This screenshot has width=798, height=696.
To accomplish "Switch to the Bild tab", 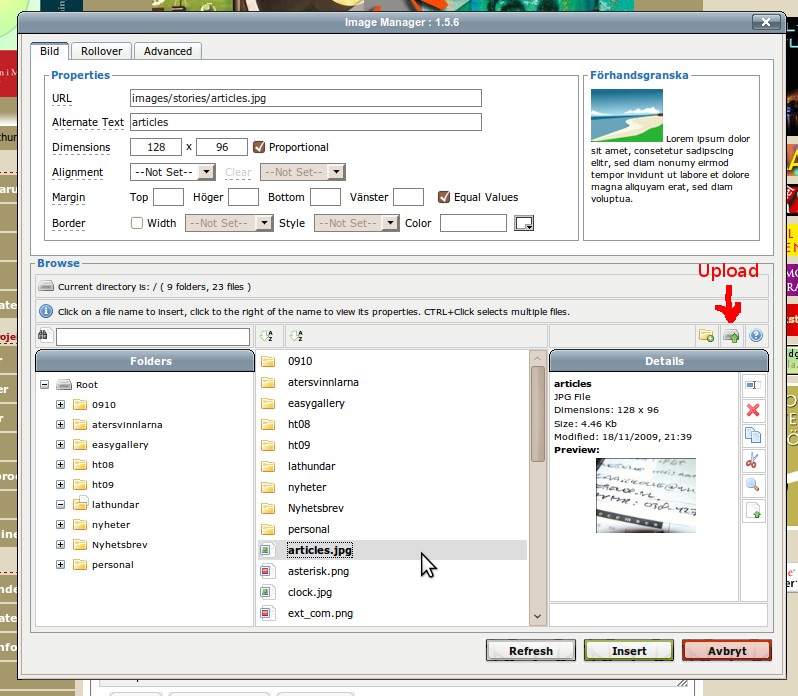I will [49, 51].
